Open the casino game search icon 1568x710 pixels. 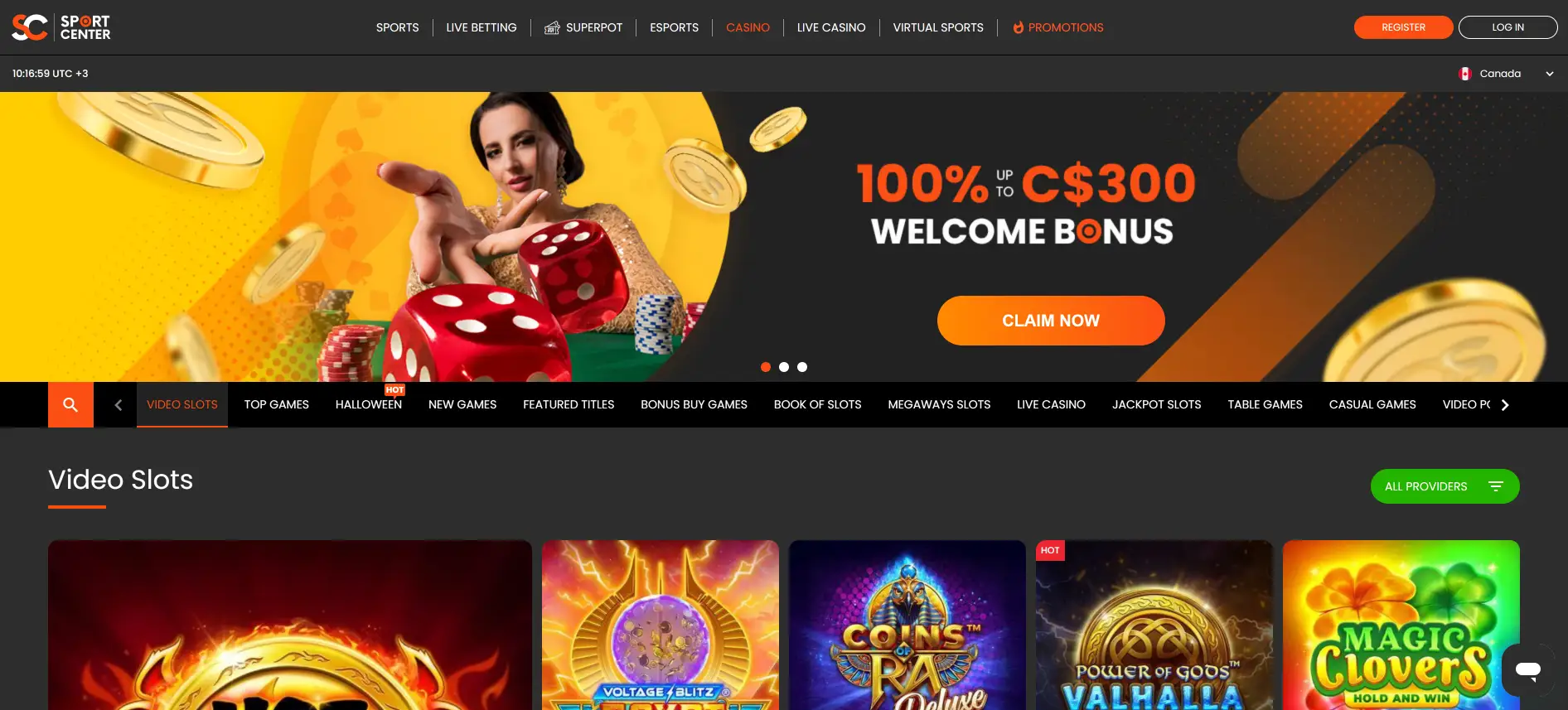coord(70,404)
